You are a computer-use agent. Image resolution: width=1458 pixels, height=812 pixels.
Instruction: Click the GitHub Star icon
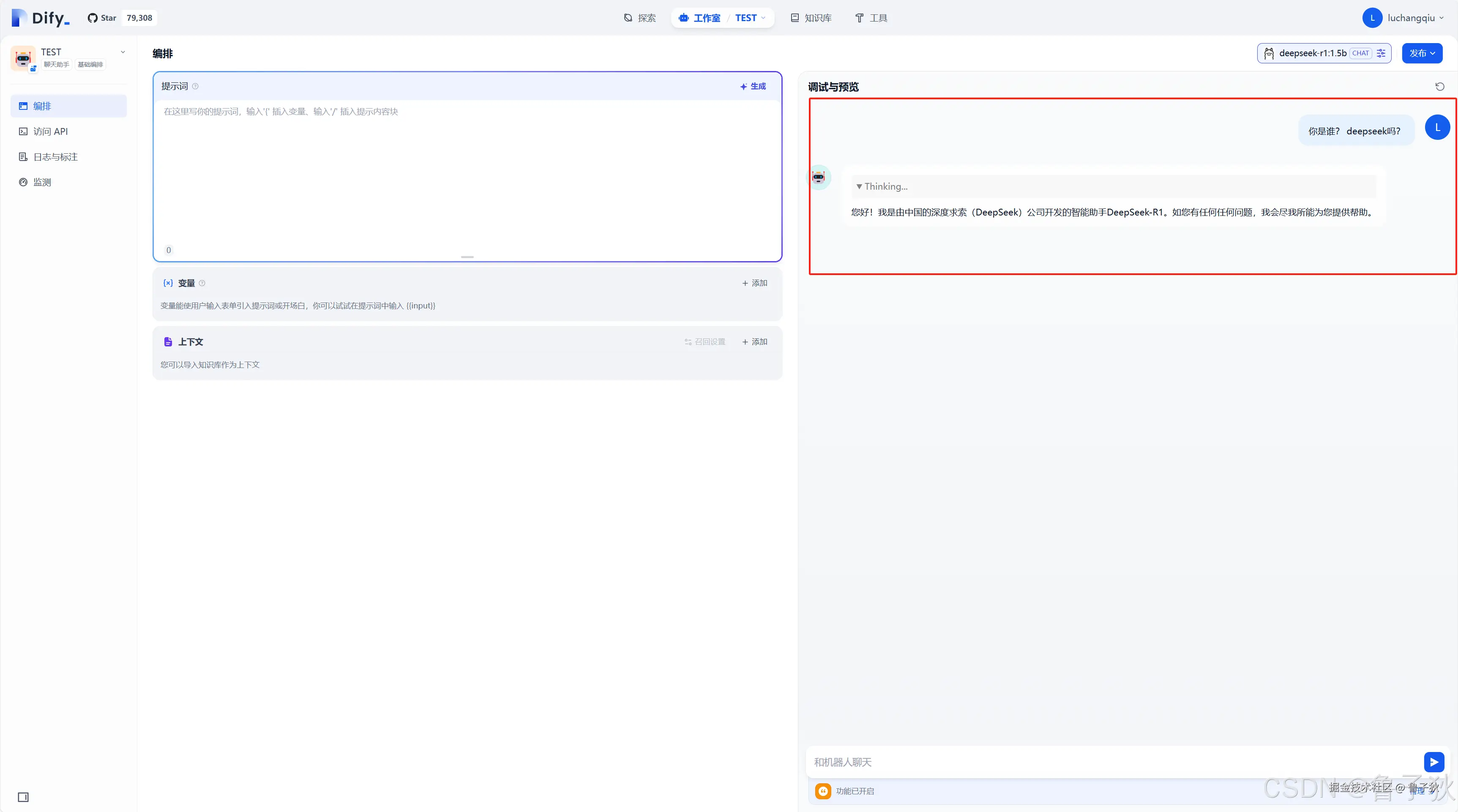click(x=93, y=18)
